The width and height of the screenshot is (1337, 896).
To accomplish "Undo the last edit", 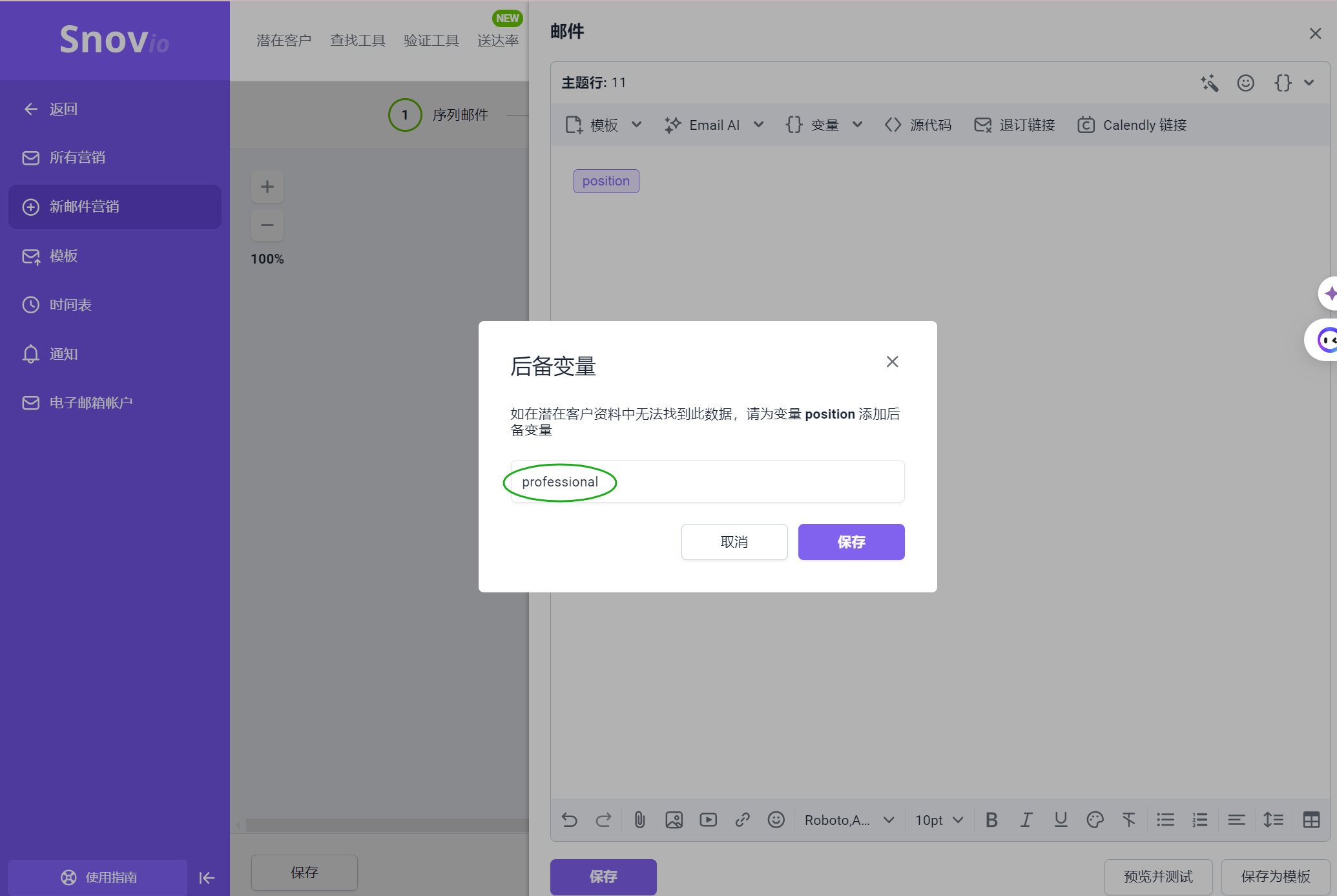I will (x=570, y=820).
